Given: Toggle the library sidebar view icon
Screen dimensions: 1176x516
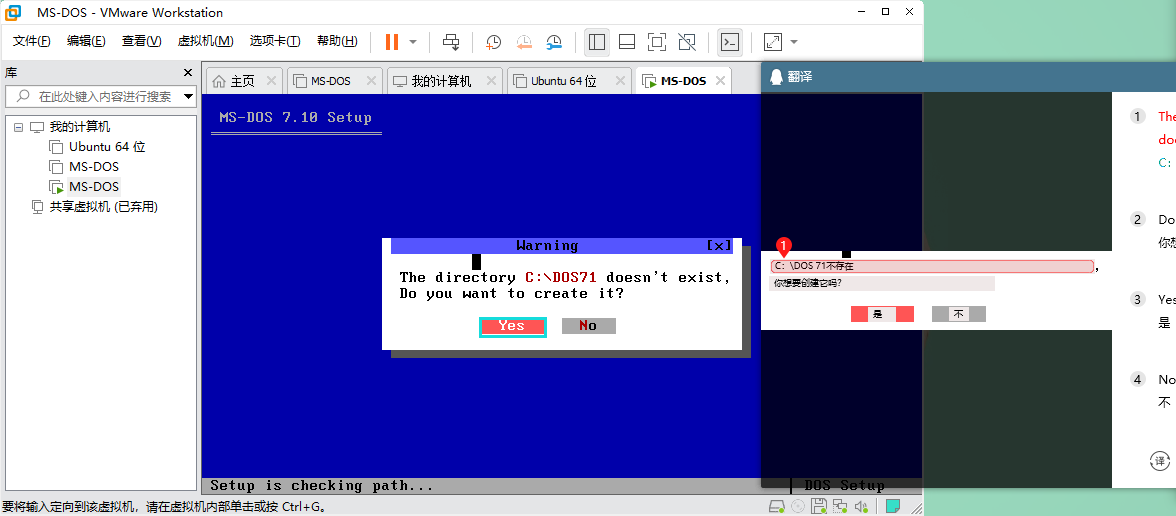Looking at the screenshot, I should [597, 42].
